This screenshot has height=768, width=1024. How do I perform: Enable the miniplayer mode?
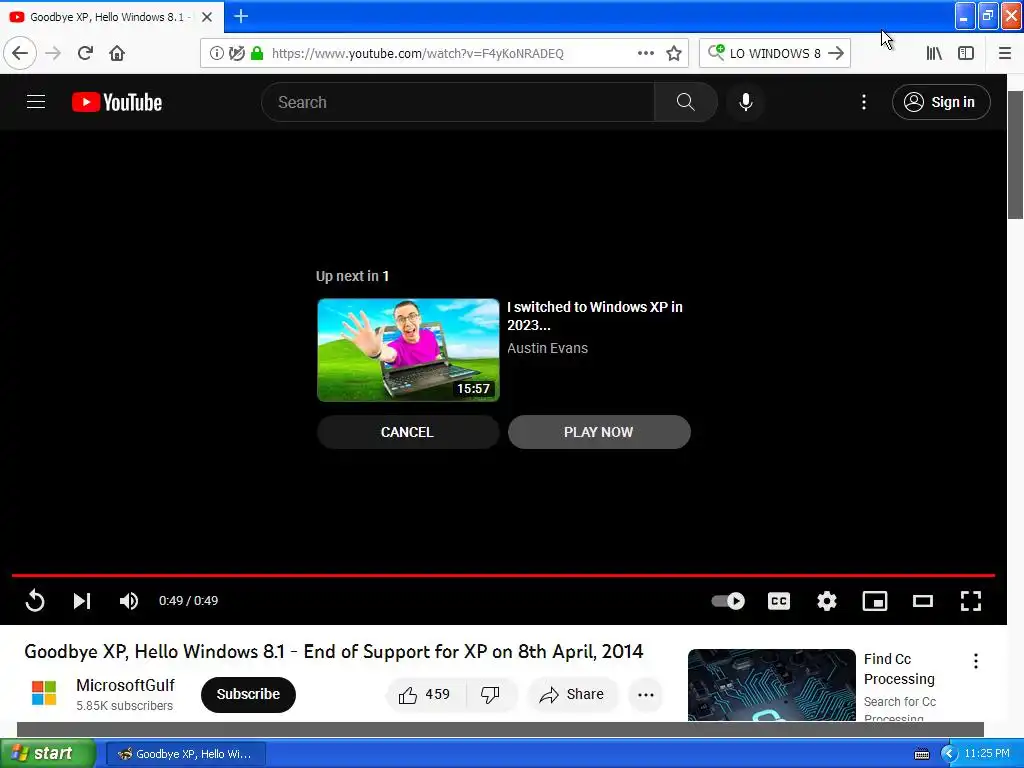click(874, 600)
